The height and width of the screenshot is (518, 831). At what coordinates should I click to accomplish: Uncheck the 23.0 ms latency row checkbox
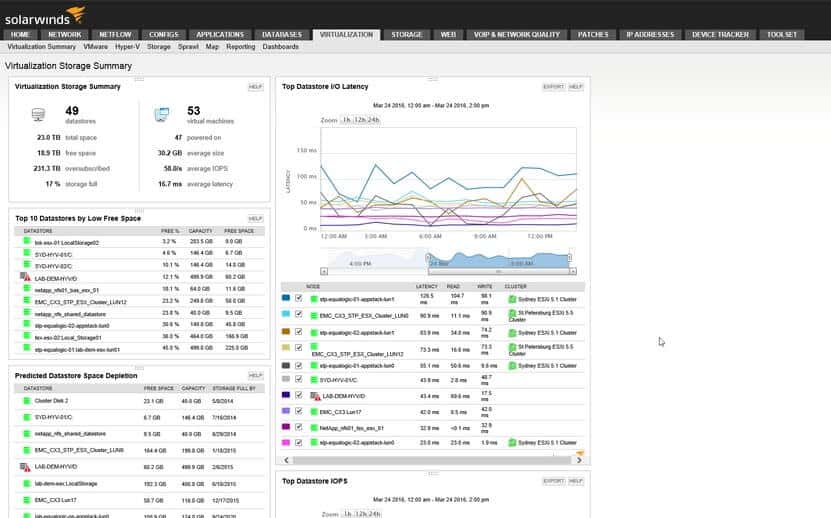(299, 442)
